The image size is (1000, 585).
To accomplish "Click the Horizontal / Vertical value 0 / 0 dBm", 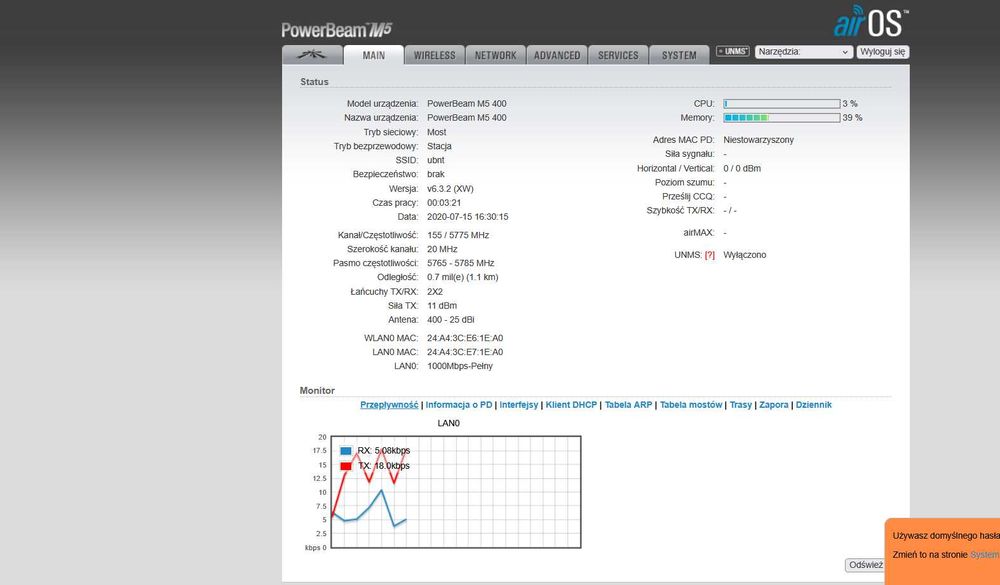I will tap(742, 168).
